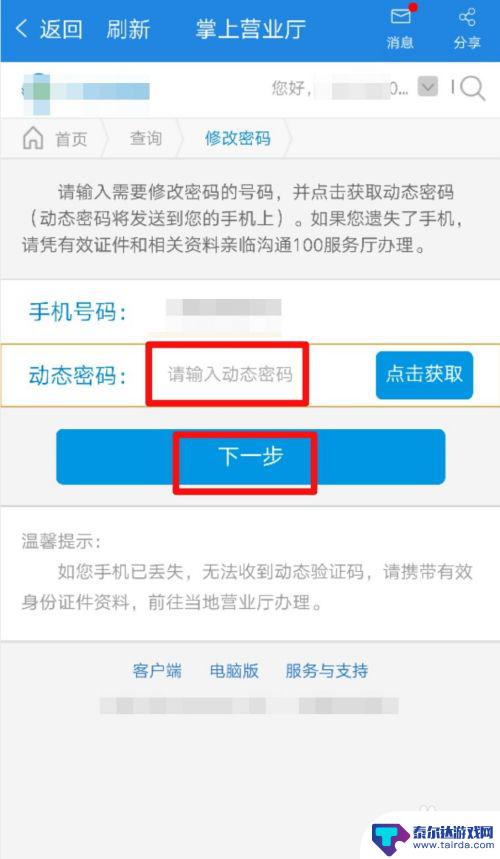The image size is (500, 859).
Task: Select the 修改密码 breadcrumb tab
Action: click(x=238, y=138)
